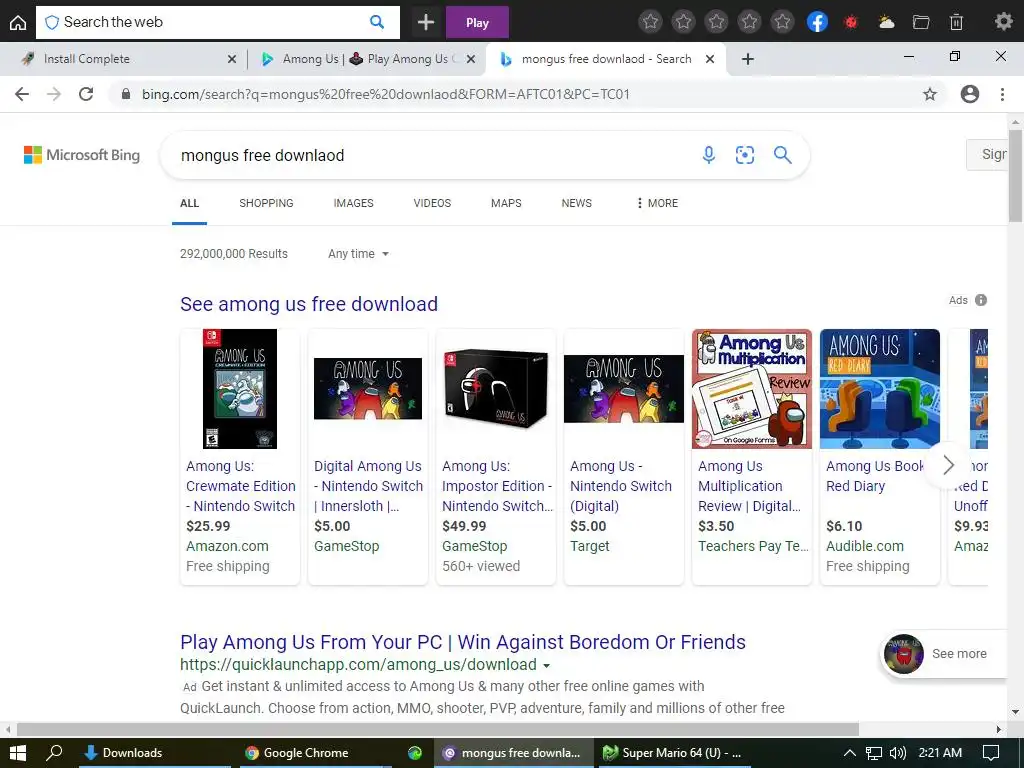Go back with browser back arrow
This screenshot has width=1024, height=768.
[22, 94]
